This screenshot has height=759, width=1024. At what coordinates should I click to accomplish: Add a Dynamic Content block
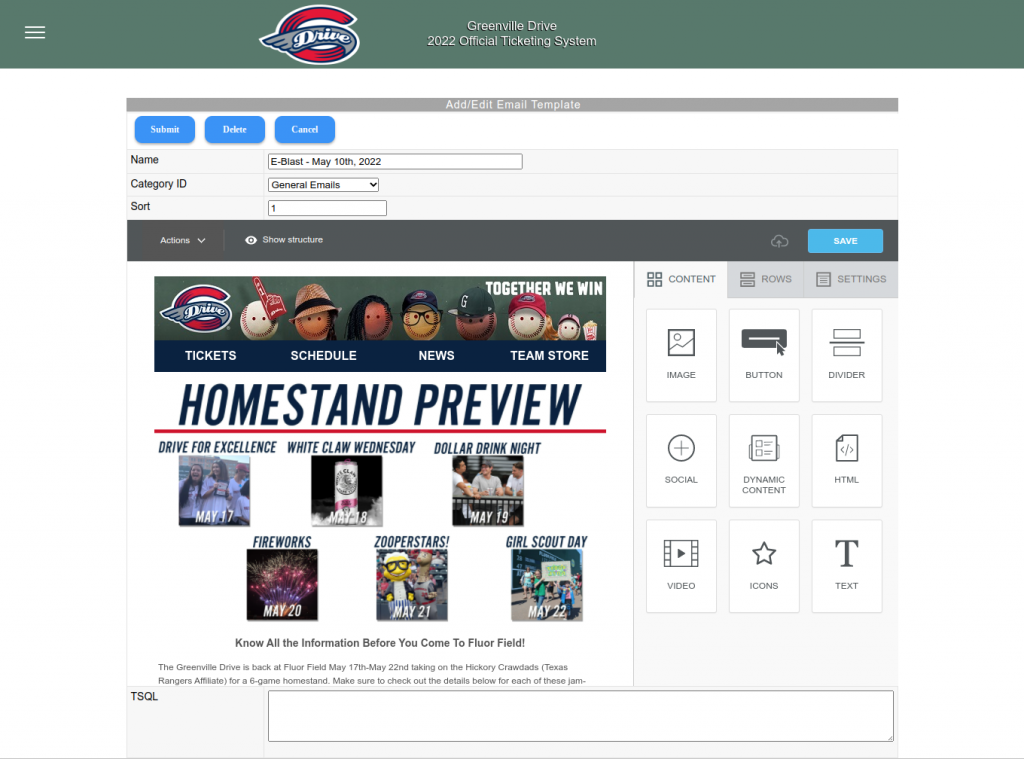click(x=764, y=460)
